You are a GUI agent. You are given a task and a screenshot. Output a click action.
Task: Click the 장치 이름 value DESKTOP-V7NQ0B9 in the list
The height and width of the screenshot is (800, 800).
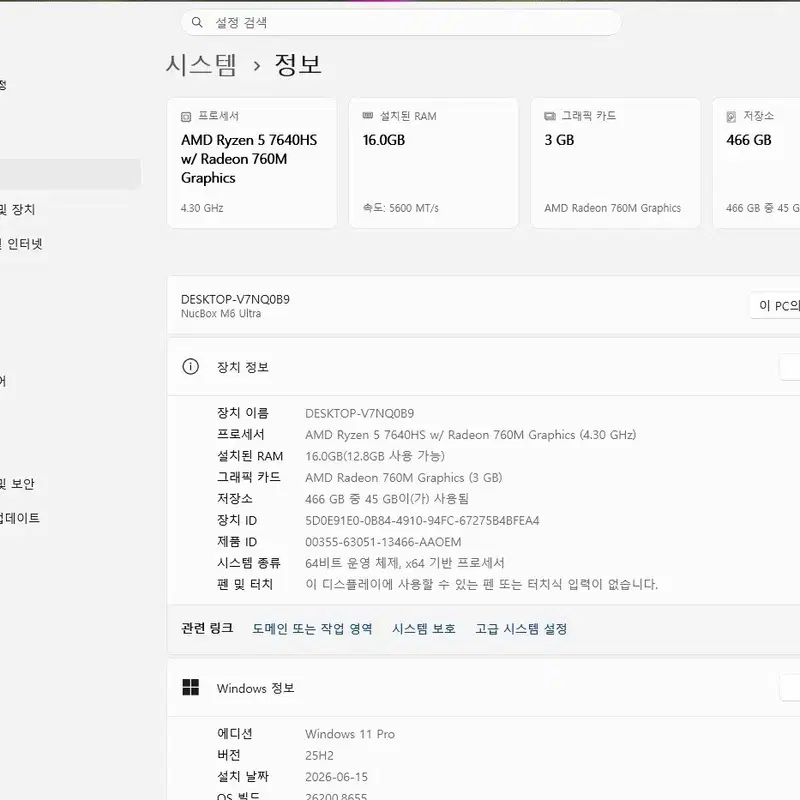click(360, 413)
